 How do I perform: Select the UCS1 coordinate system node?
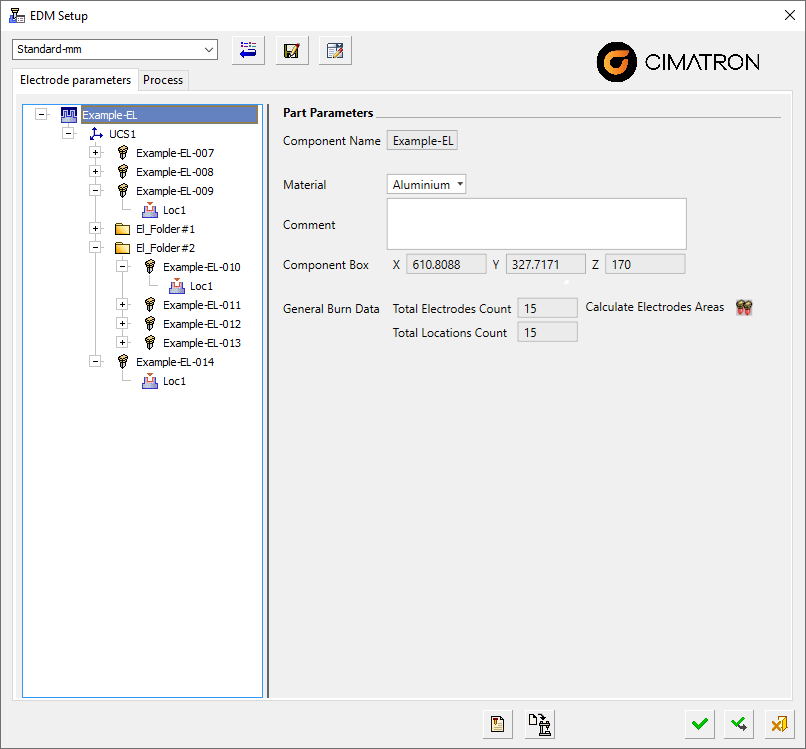(x=122, y=134)
